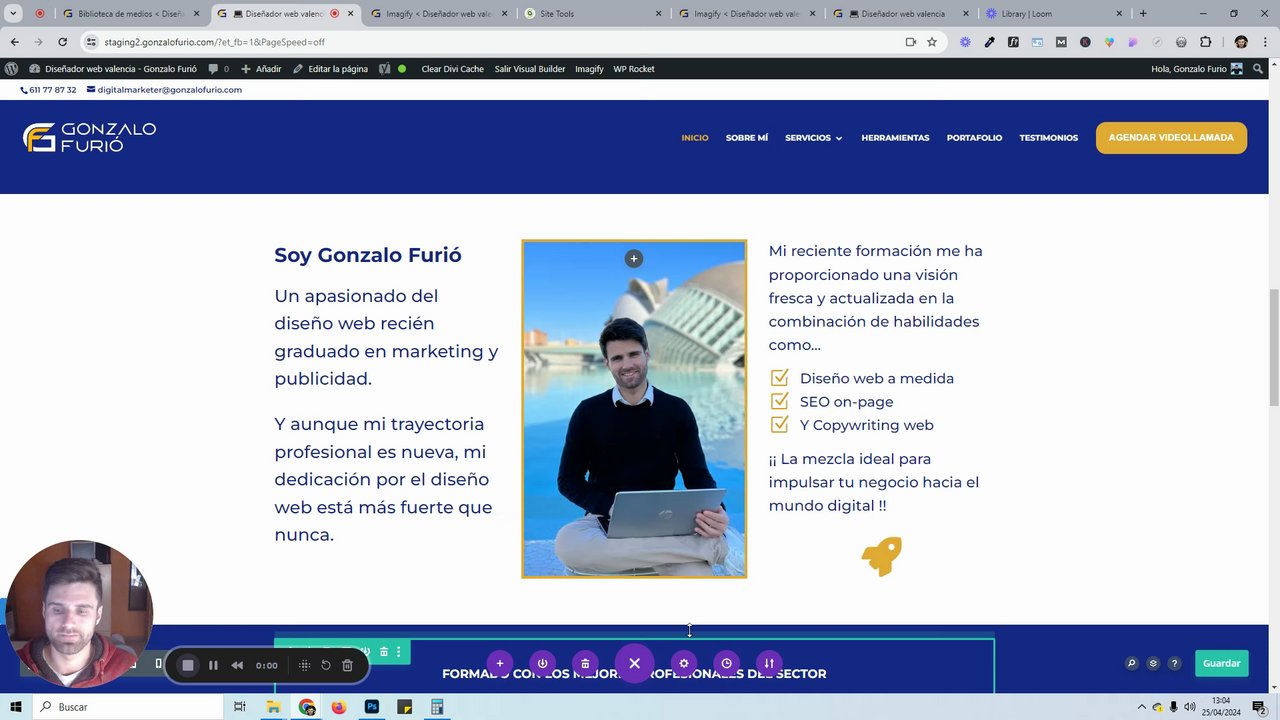
Task: Switch to Library | Loom tab
Action: 1054,14
